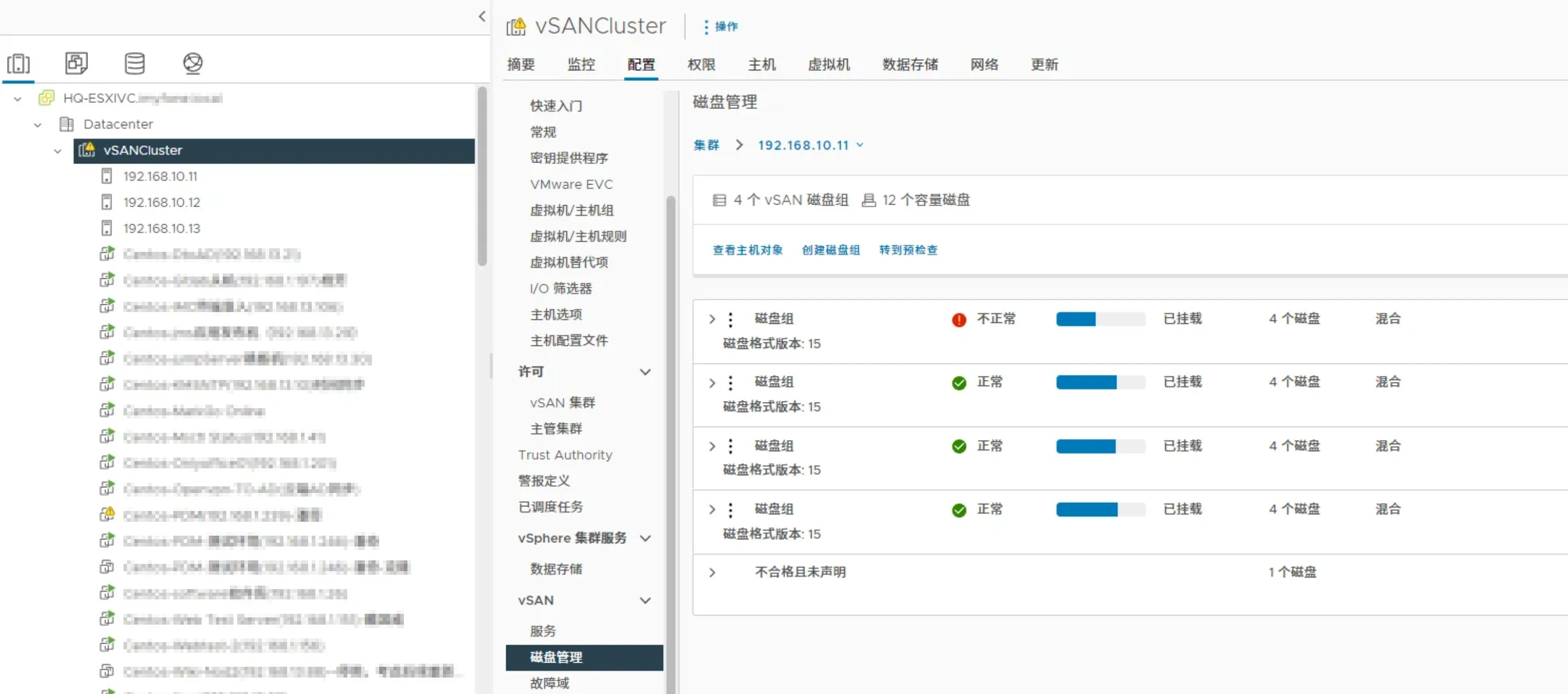Screen dimensions: 1568x694
Task: Switch to the 数据存储 tab
Action: tap(910, 64)
